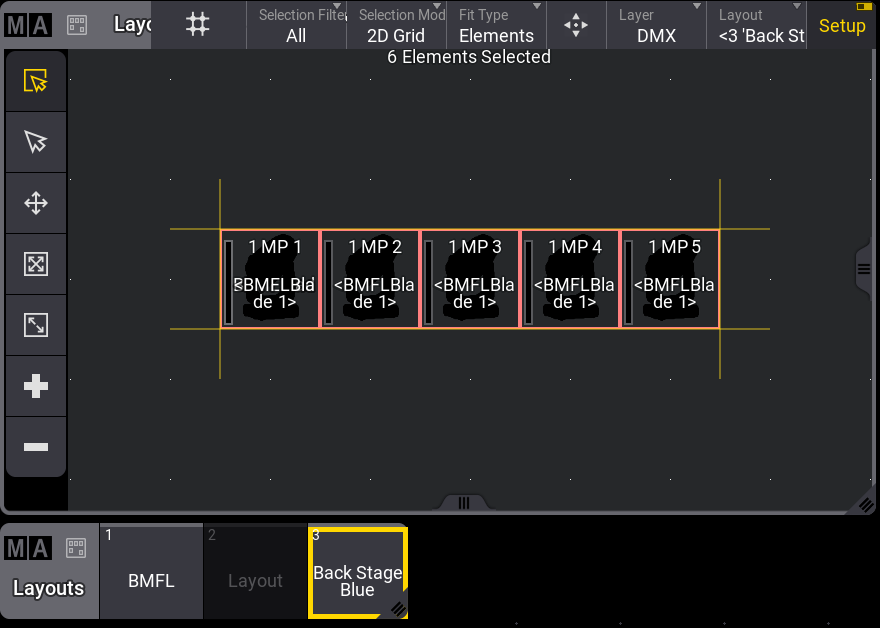
Task: Click the Layouts pool title button
Action: [x=49, y=588]
